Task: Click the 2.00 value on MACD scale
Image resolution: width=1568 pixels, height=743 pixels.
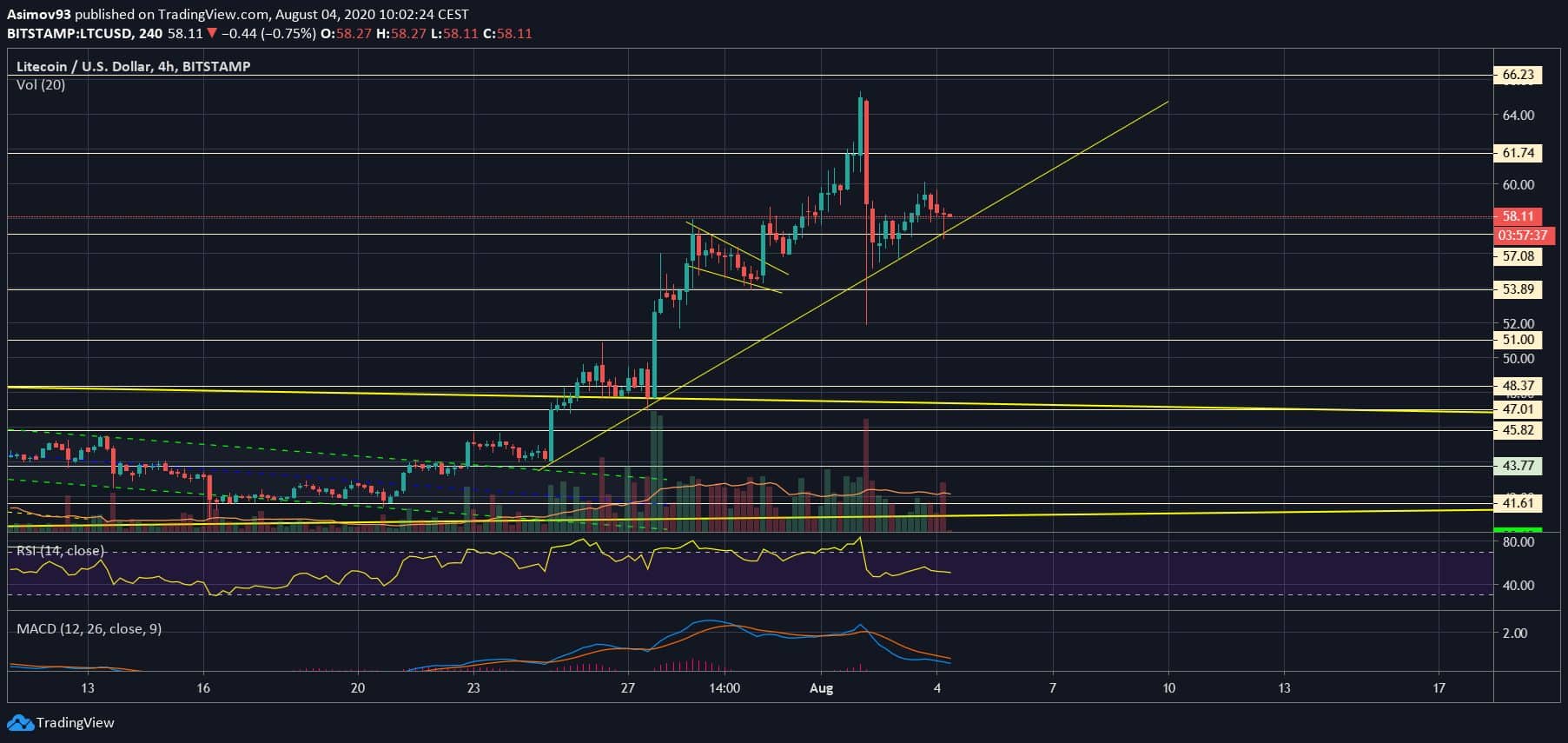Action: [1514, 633]
